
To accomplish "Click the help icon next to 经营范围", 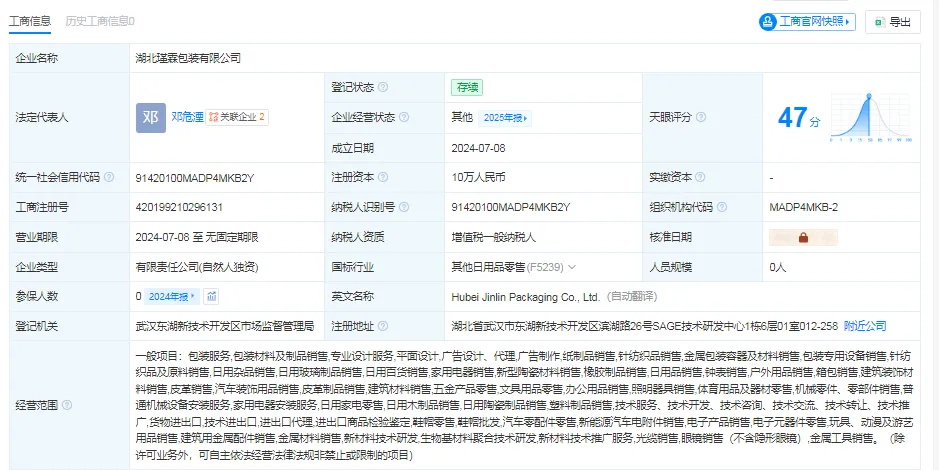I will click(67, 405).
